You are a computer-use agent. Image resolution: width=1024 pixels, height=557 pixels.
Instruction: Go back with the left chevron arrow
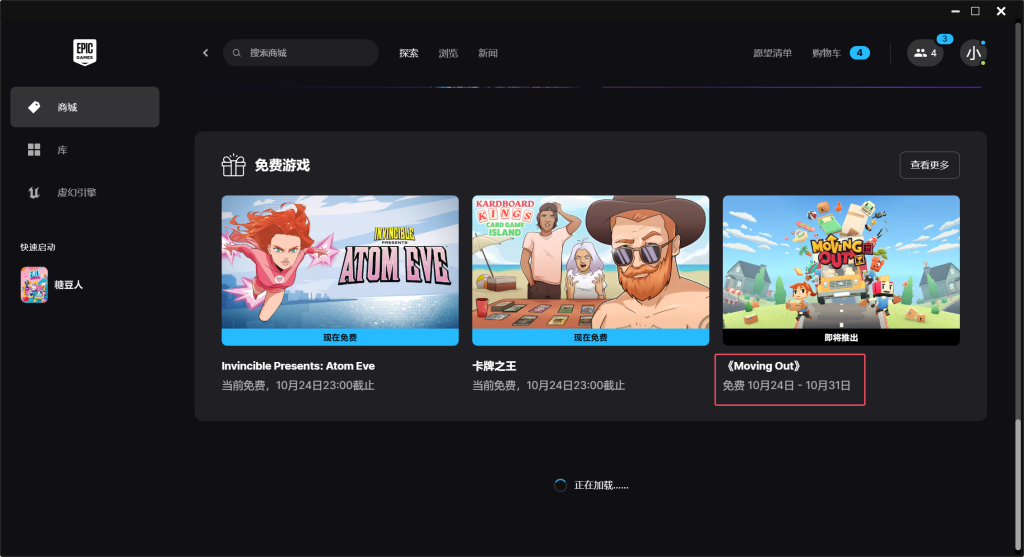[x=206, y=53]
